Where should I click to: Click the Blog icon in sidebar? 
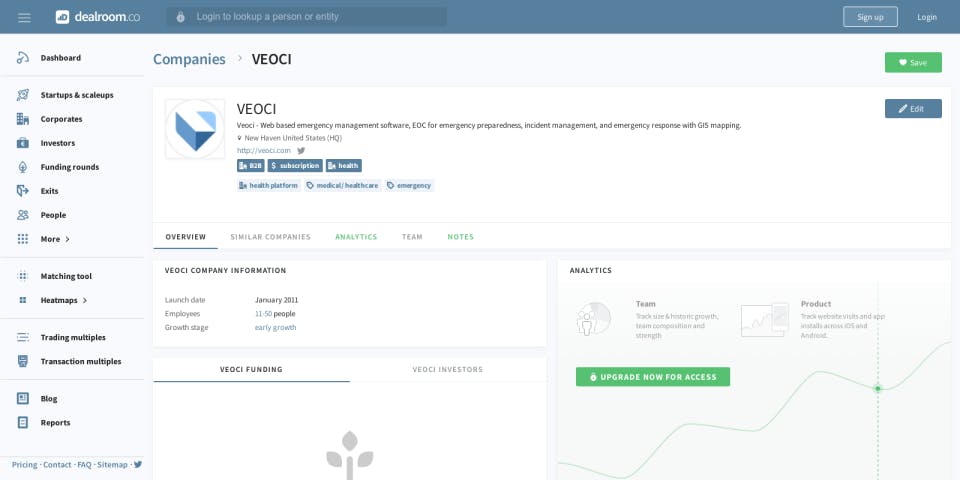click(23, 399)
